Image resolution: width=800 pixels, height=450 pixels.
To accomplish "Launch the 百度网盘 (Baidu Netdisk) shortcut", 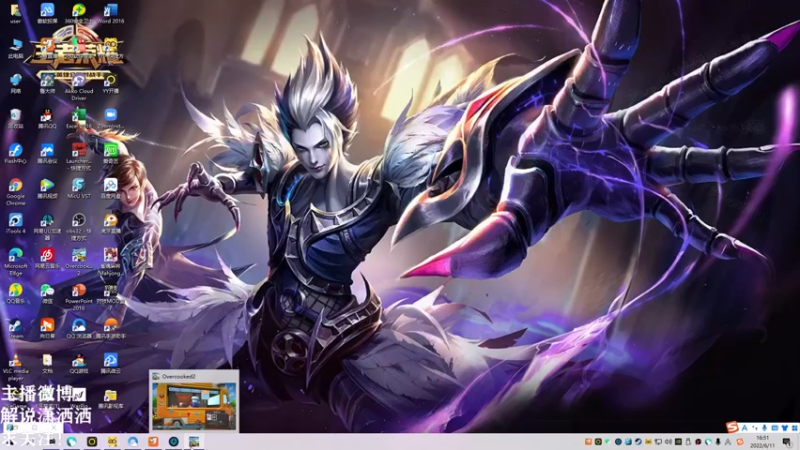I will 110,188.
